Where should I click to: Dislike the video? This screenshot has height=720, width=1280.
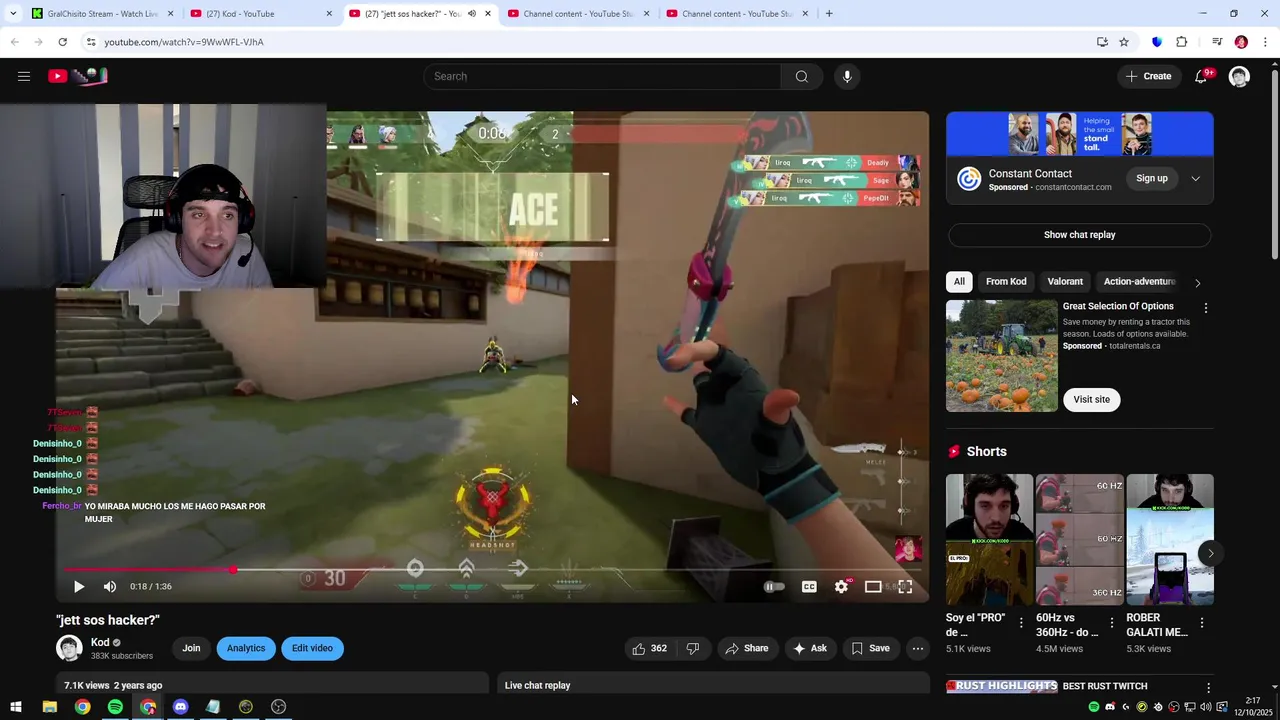pyautogui.click(x=692, y=648)
